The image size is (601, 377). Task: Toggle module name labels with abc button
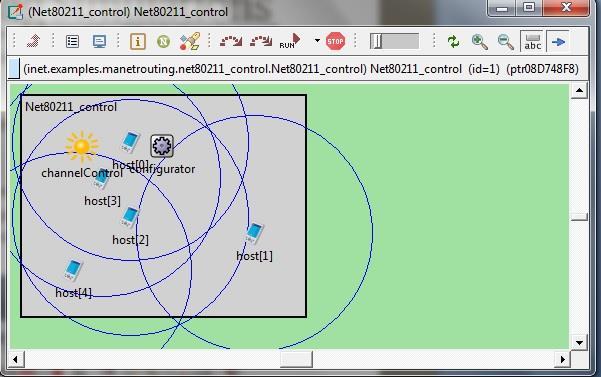tap(533, 41)
